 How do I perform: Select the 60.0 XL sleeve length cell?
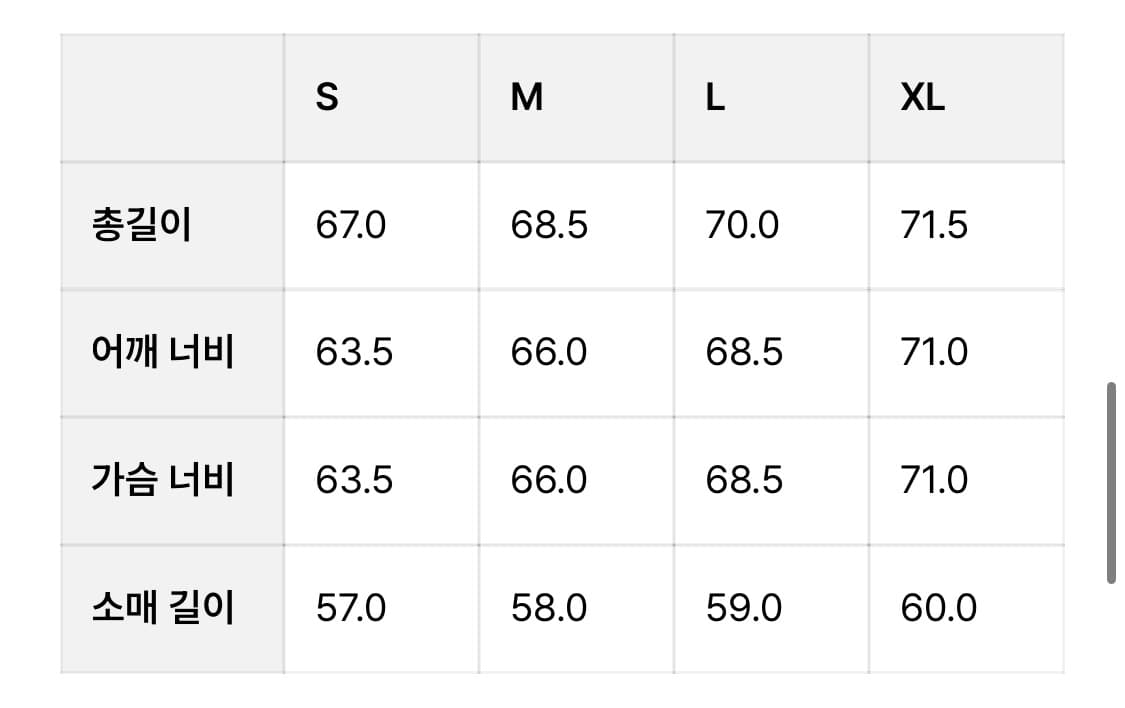click(938, 608)
